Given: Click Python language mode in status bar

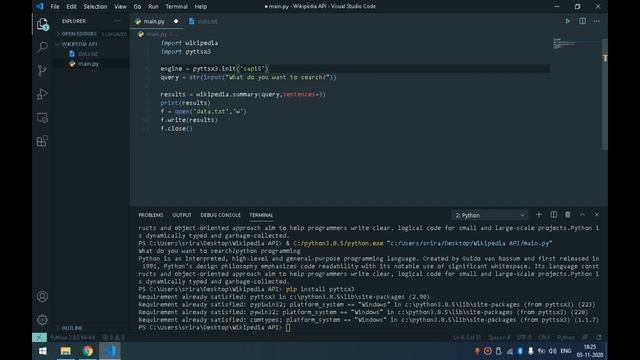Looking at the screenshot, I should [x=566, y=338].
